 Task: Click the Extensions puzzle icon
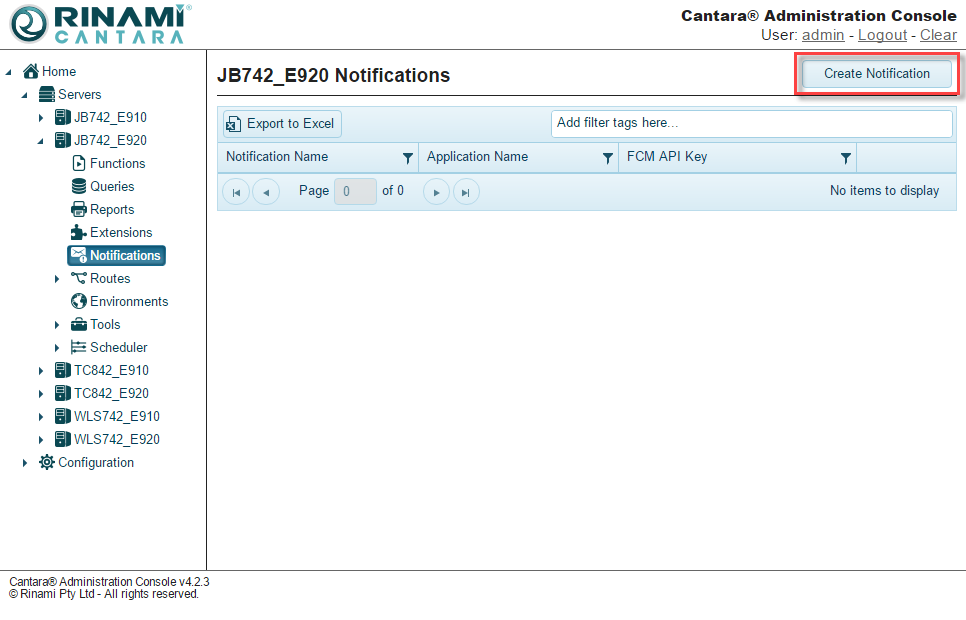tap(79, 232)
